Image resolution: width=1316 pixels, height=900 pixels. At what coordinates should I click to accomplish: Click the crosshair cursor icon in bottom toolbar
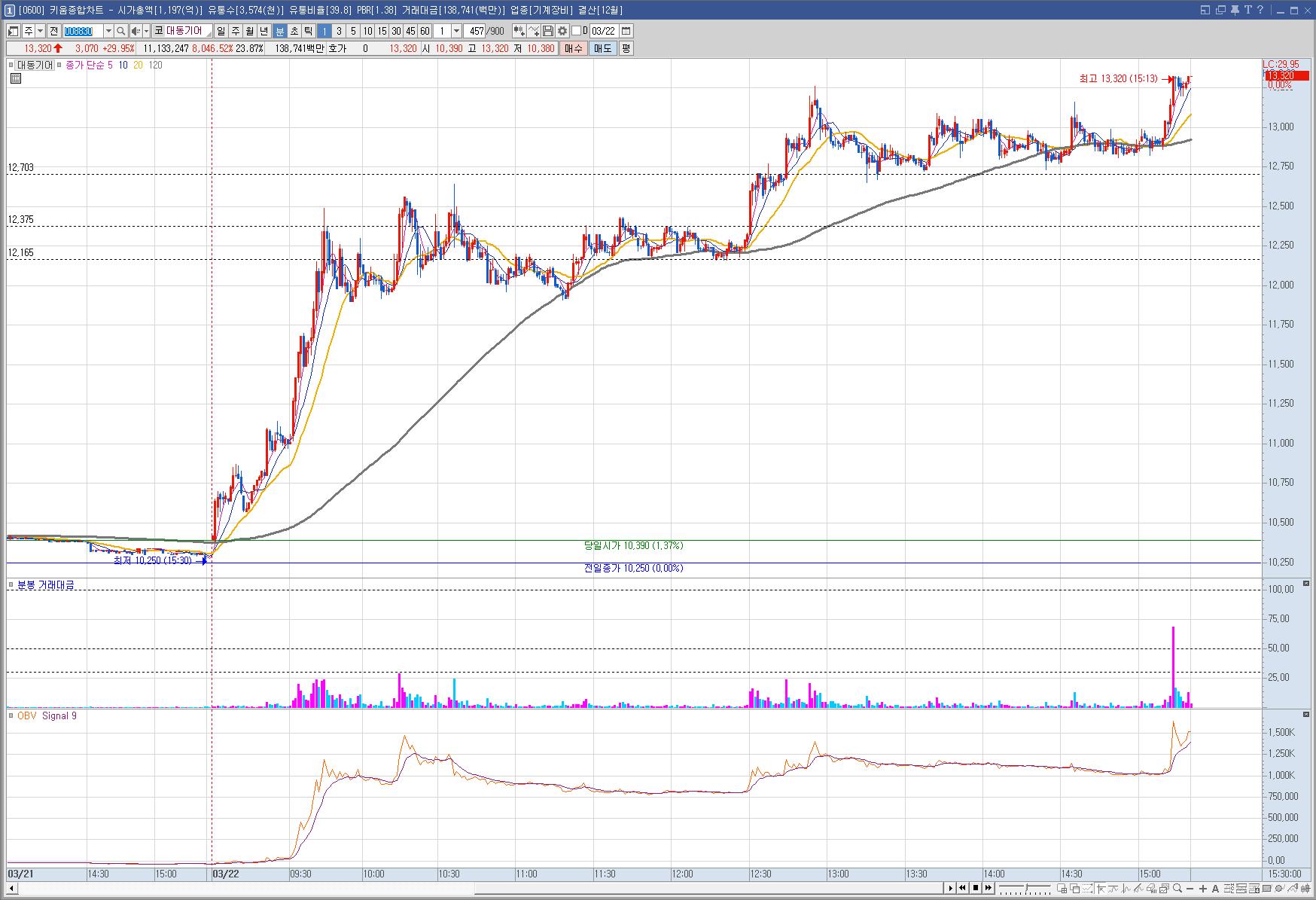click(1101, 889)
